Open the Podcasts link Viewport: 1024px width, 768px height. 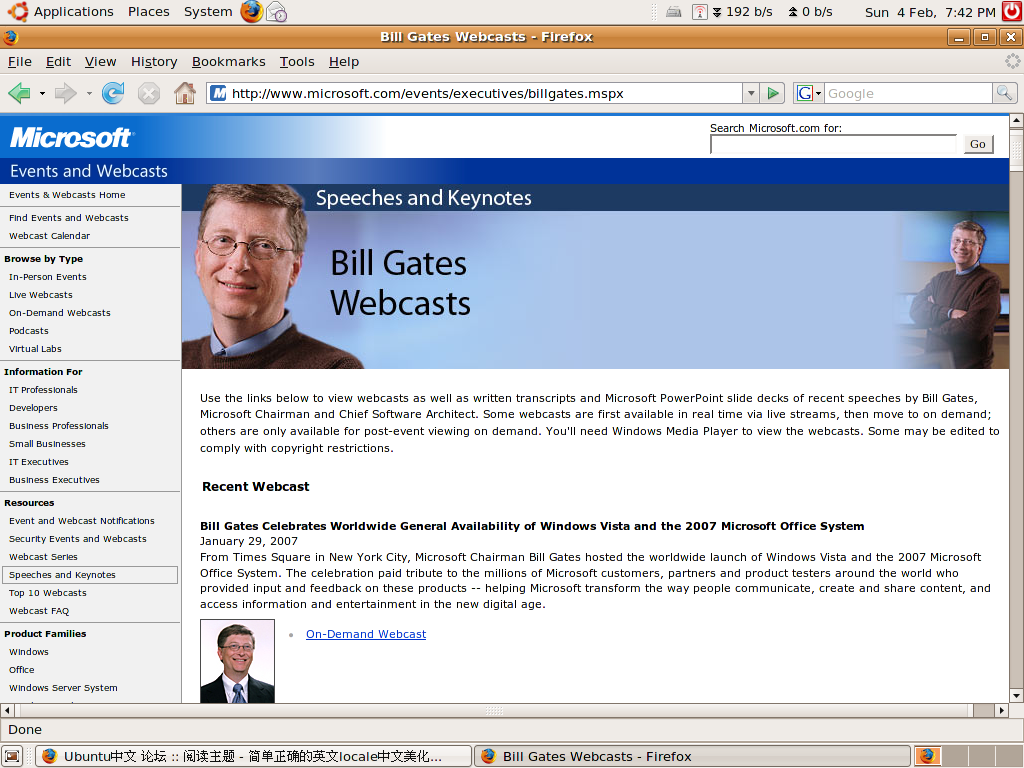(x=29, y=331)
